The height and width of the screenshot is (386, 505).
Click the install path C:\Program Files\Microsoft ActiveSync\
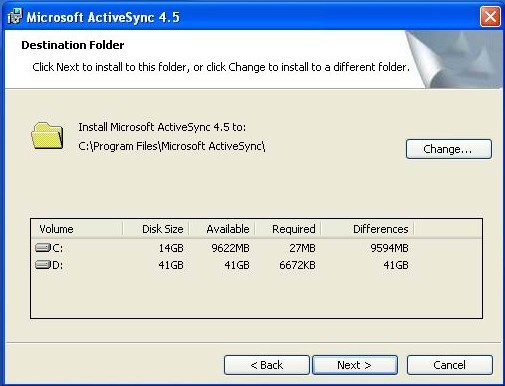pyautogui.click(x=172, y=146)
